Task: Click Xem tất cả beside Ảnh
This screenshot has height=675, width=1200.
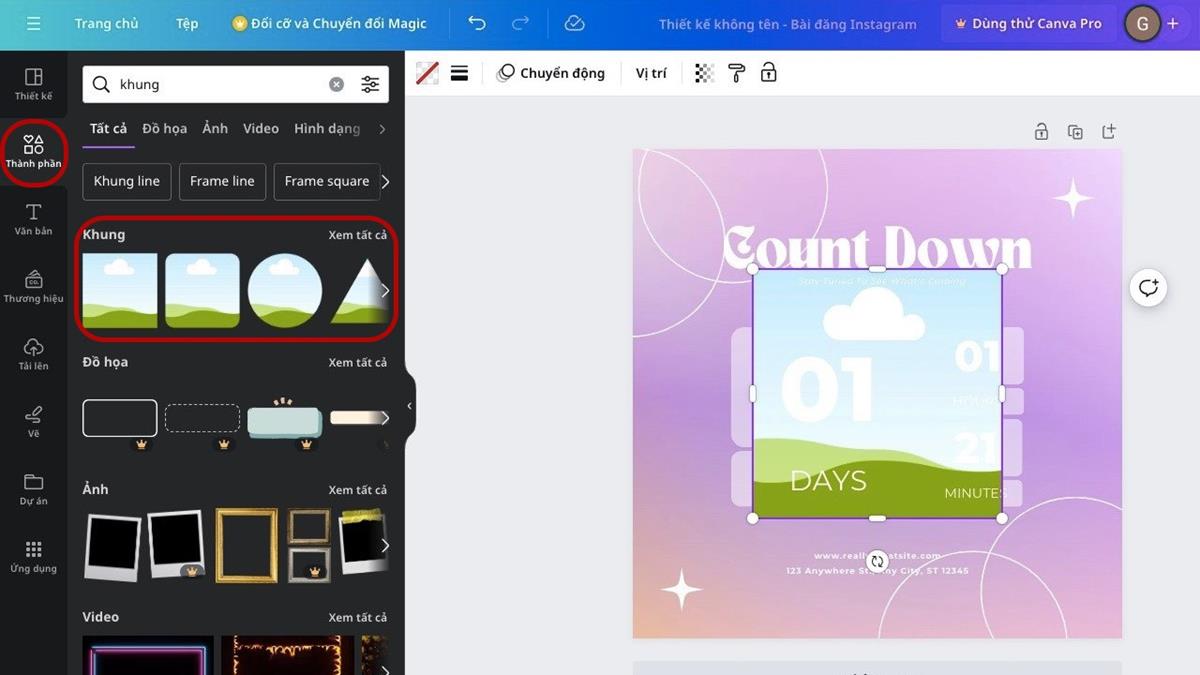Action: tap(357, 490)
